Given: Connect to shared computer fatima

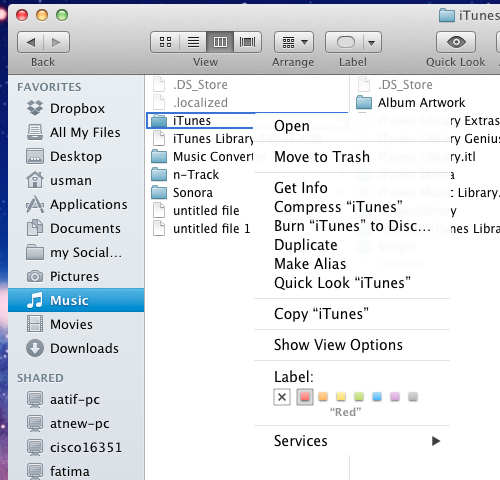Looking at the screenshot, I should (x=76, y=471).
